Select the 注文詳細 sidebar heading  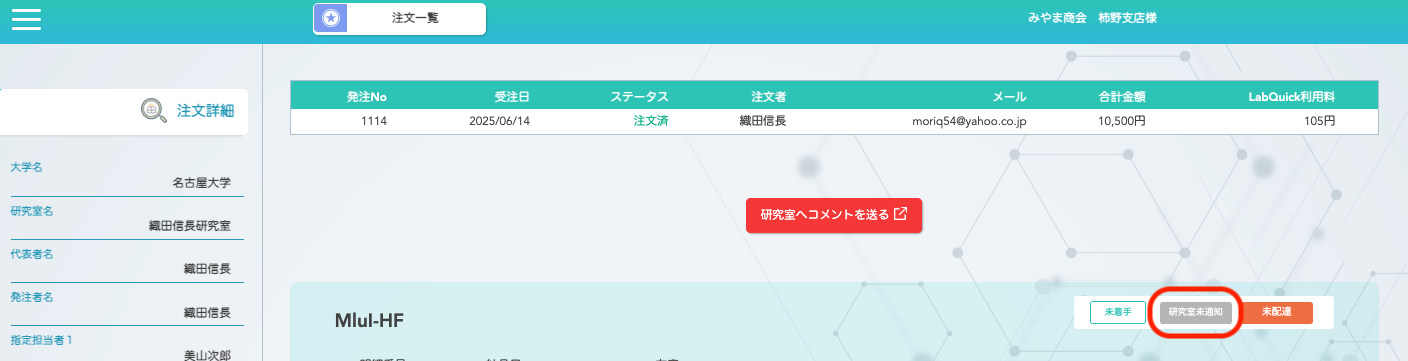(x=205, y=111)
